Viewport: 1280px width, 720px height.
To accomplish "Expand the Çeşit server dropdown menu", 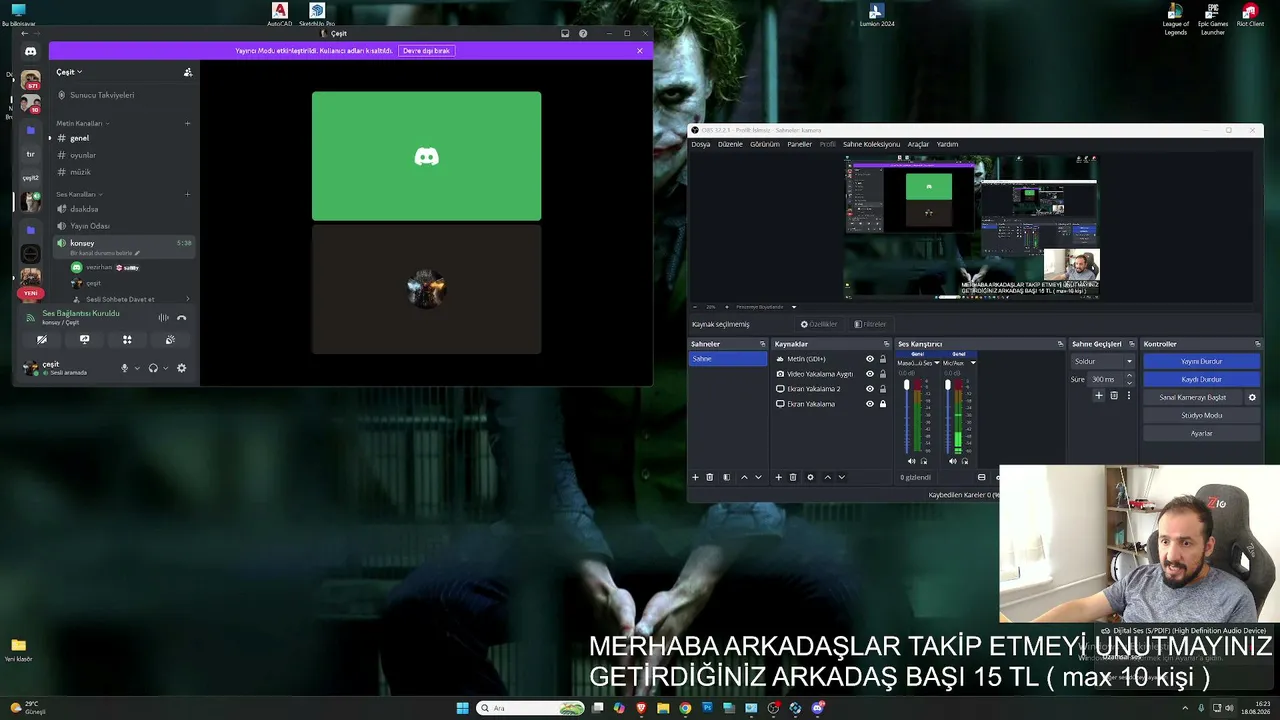I will [69, 72].
